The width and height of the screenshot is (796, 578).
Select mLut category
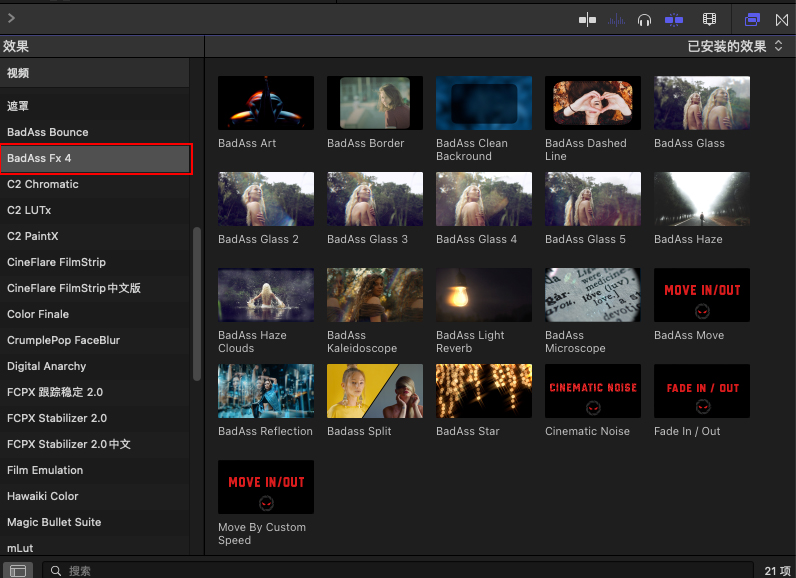coord(94,547)
